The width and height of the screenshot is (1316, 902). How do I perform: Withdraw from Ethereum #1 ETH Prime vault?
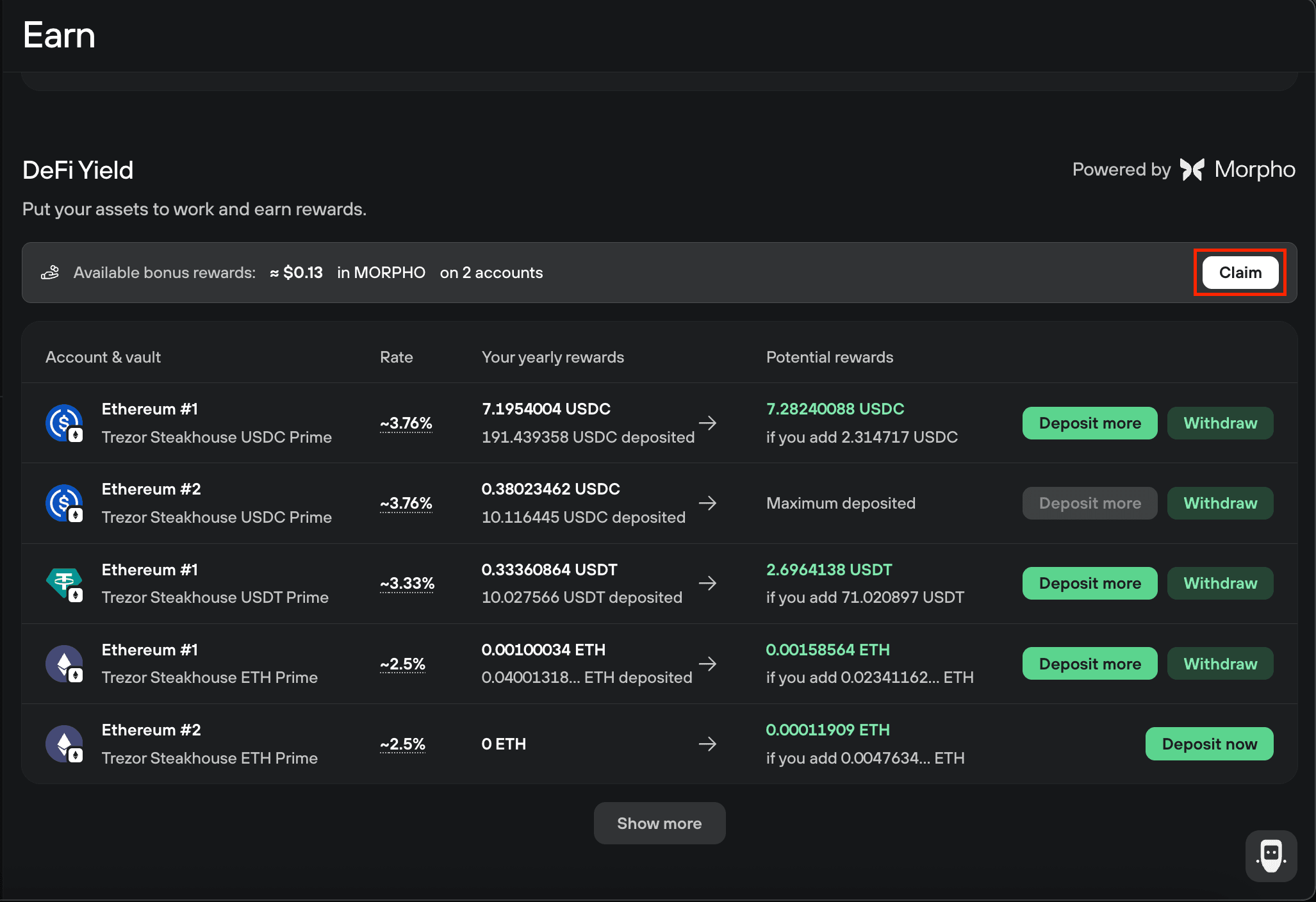coord(1220,664)
